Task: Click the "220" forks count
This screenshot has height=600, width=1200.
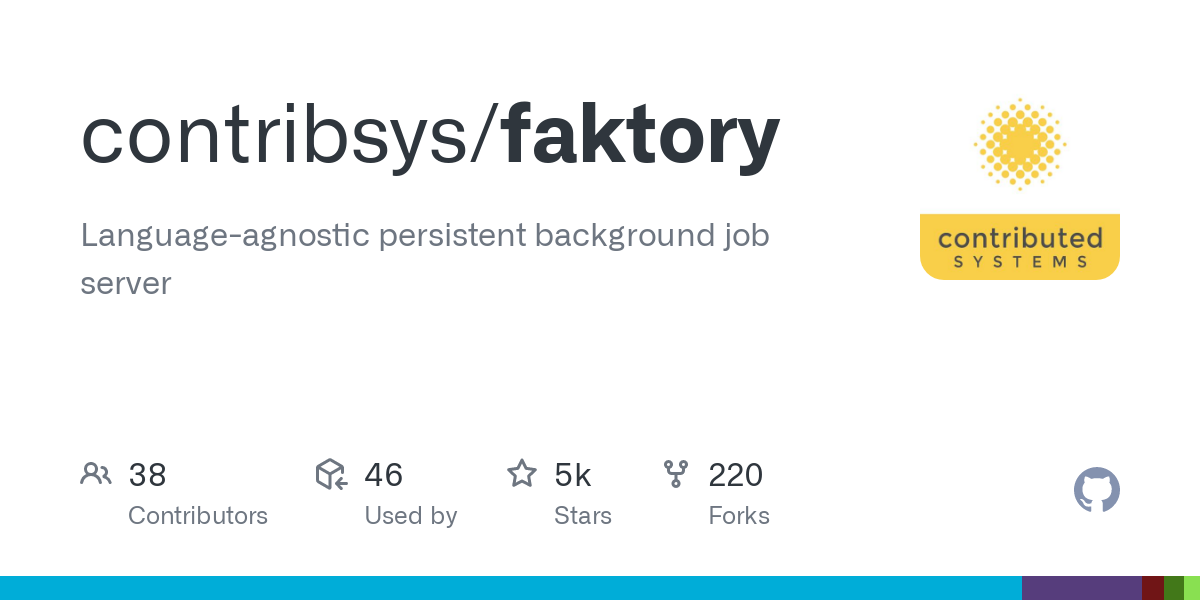Action: [736, 475]
